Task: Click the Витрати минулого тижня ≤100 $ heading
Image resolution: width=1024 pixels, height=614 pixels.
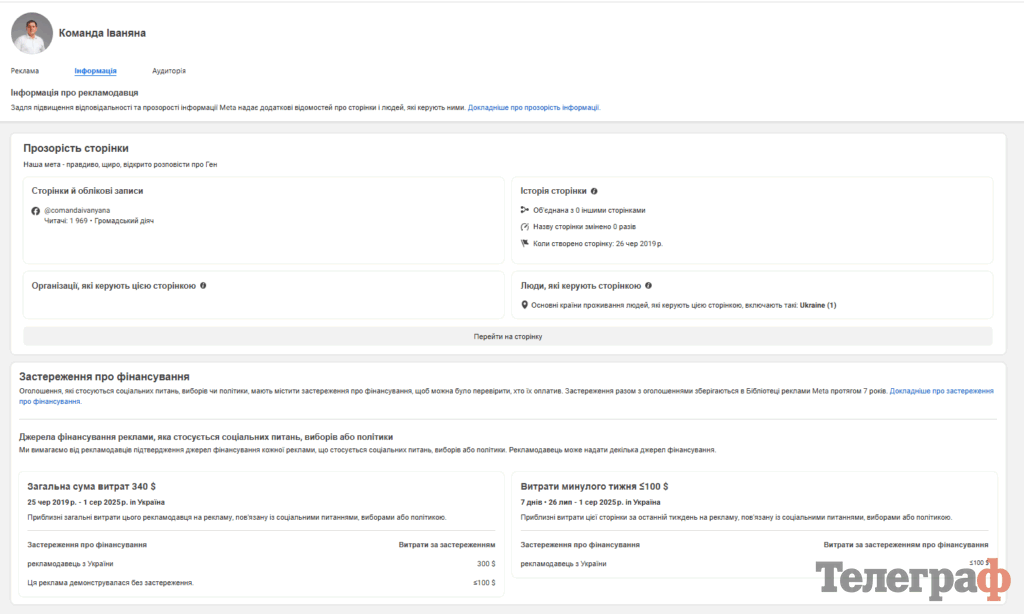Action: [594, 486]
